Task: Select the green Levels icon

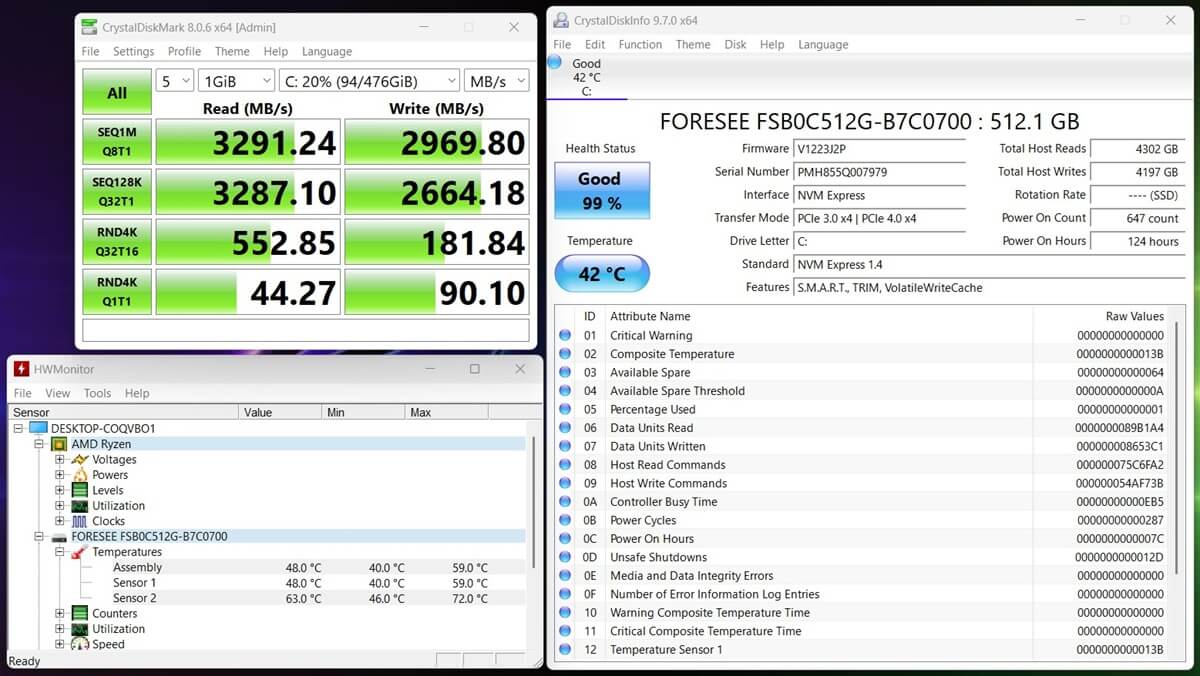Action: click(80, 490)
